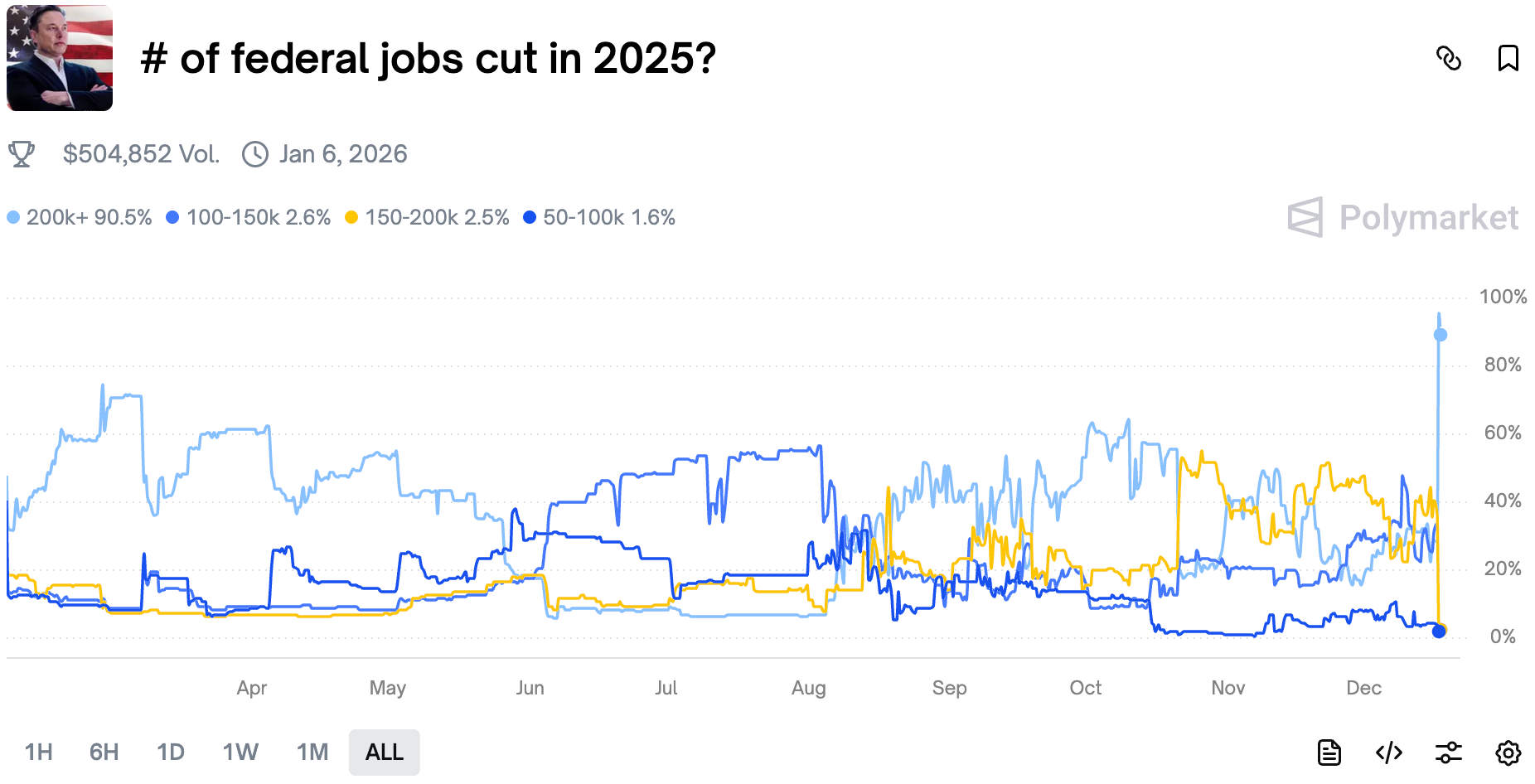The image size is (1535, 784).
Task: Open chart settings gear icon
Action: click(1508, 753)
